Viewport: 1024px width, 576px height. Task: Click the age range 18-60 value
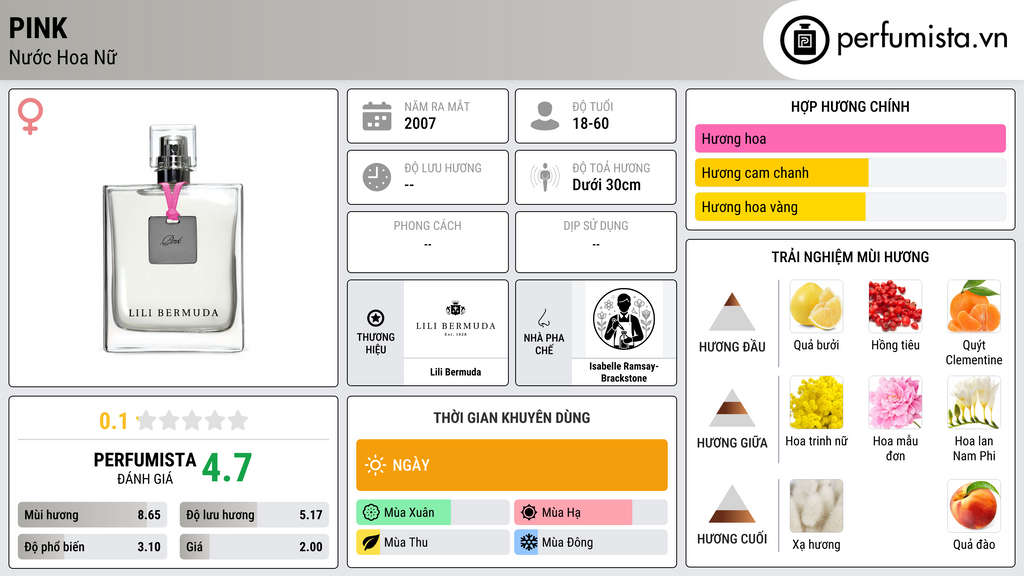(x=590, y=123)
